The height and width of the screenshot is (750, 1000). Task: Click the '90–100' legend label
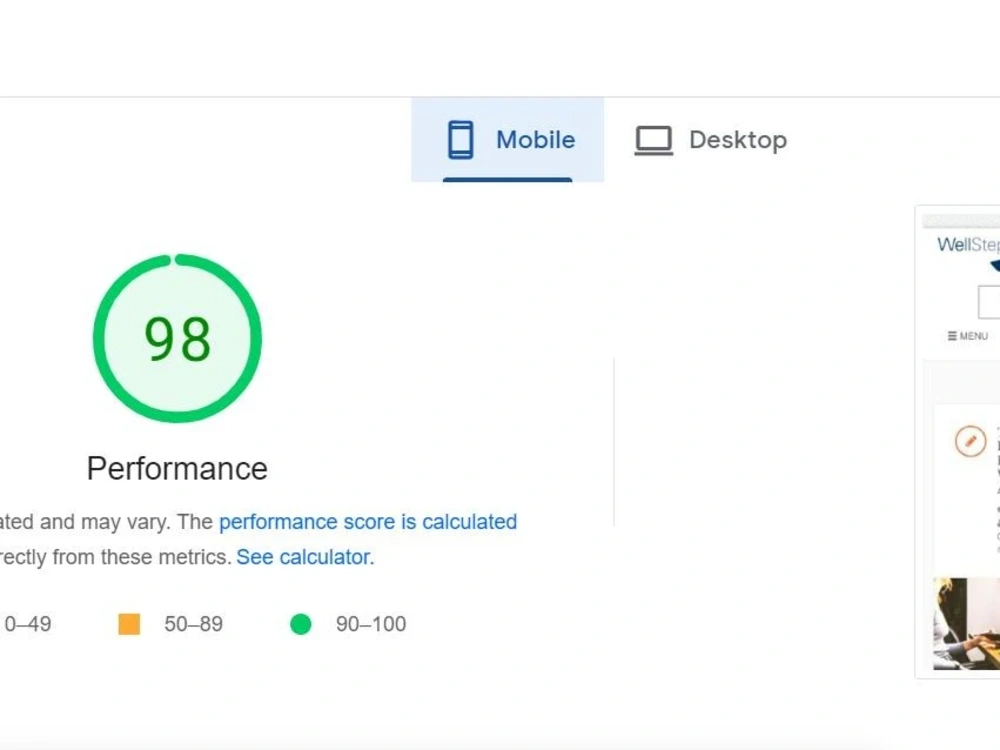click(371, 624)
